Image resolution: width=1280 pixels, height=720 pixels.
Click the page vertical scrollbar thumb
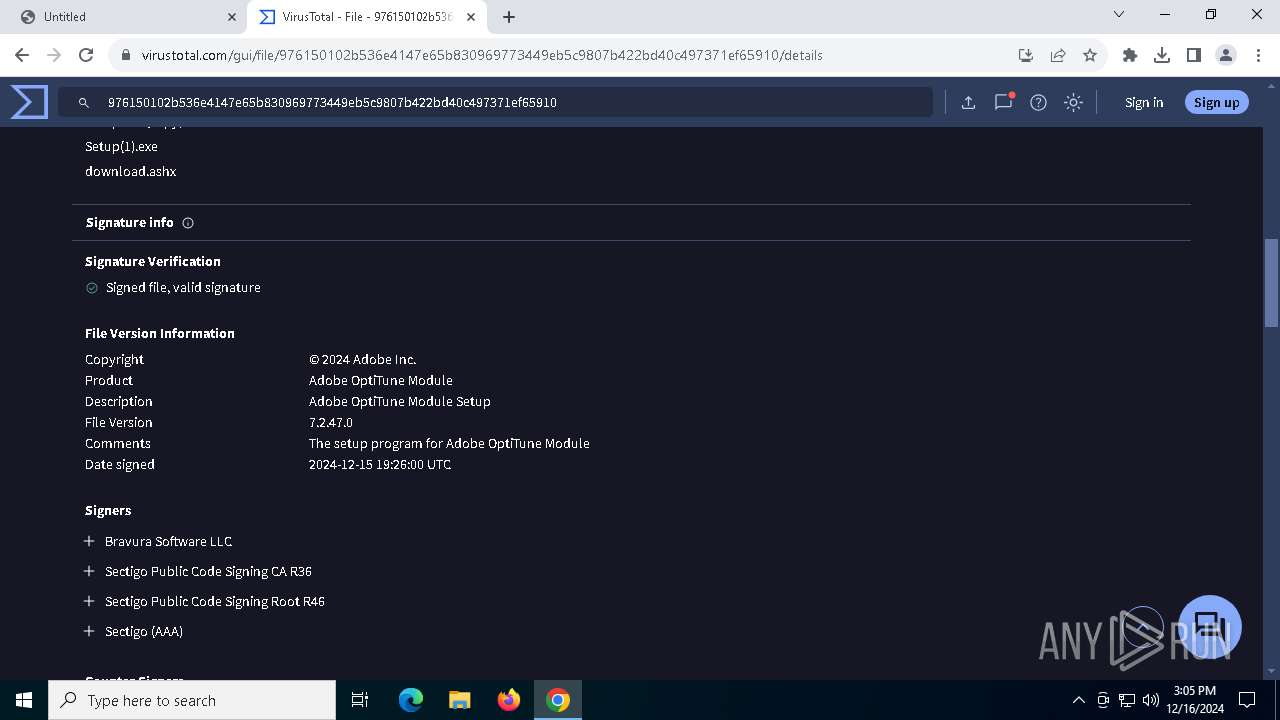tap(1271, 283)
